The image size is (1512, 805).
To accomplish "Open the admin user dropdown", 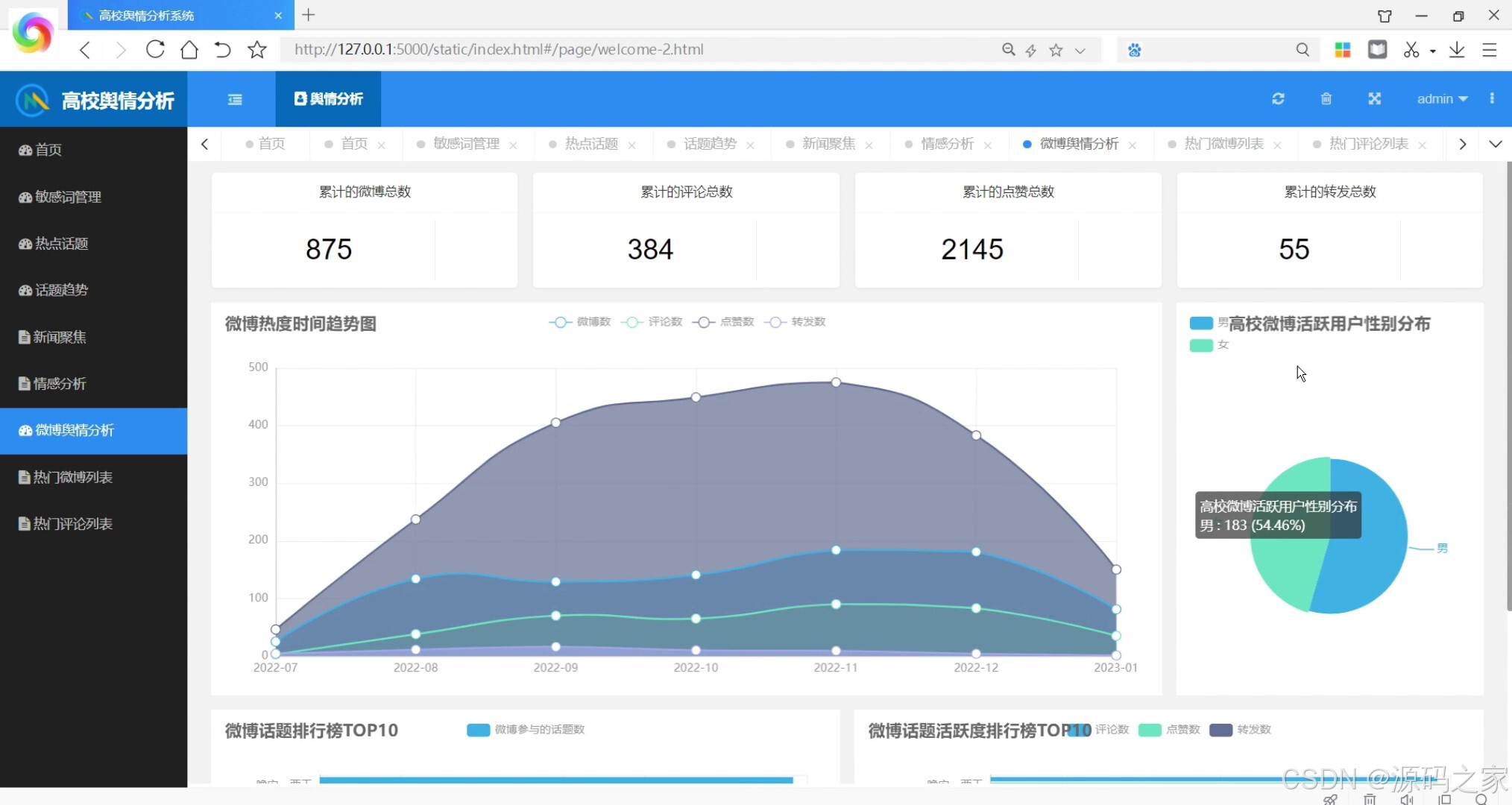I will 1442,98.
